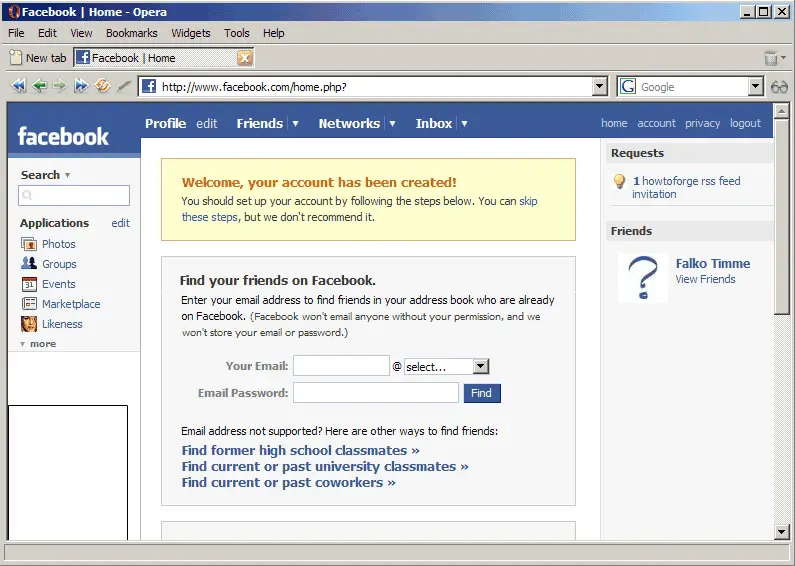This screenshot has width=795, height=566.
Task: Click the Fast Forward navigation icon
Action: (x=81, y=86)
